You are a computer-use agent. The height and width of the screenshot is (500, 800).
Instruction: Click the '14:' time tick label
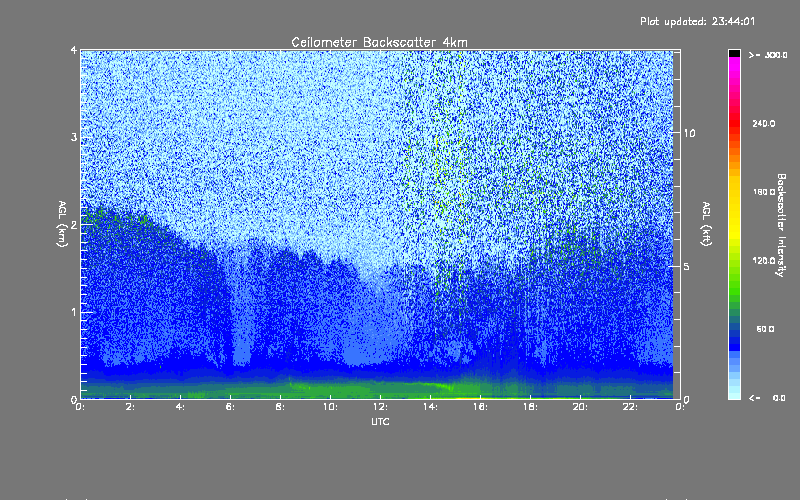click(x=430, y=407)
